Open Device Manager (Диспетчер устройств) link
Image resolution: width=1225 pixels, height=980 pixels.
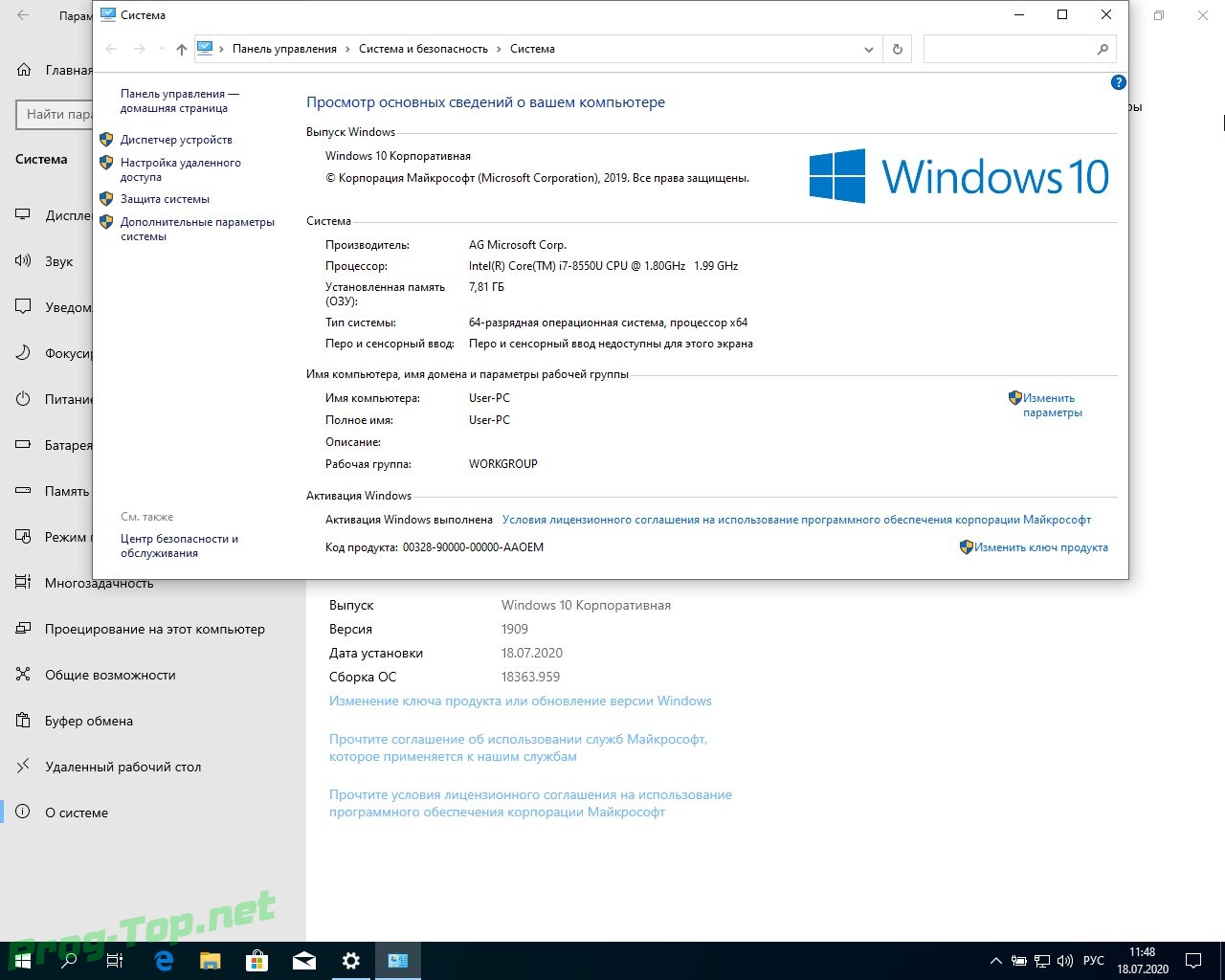click(176, 140)
